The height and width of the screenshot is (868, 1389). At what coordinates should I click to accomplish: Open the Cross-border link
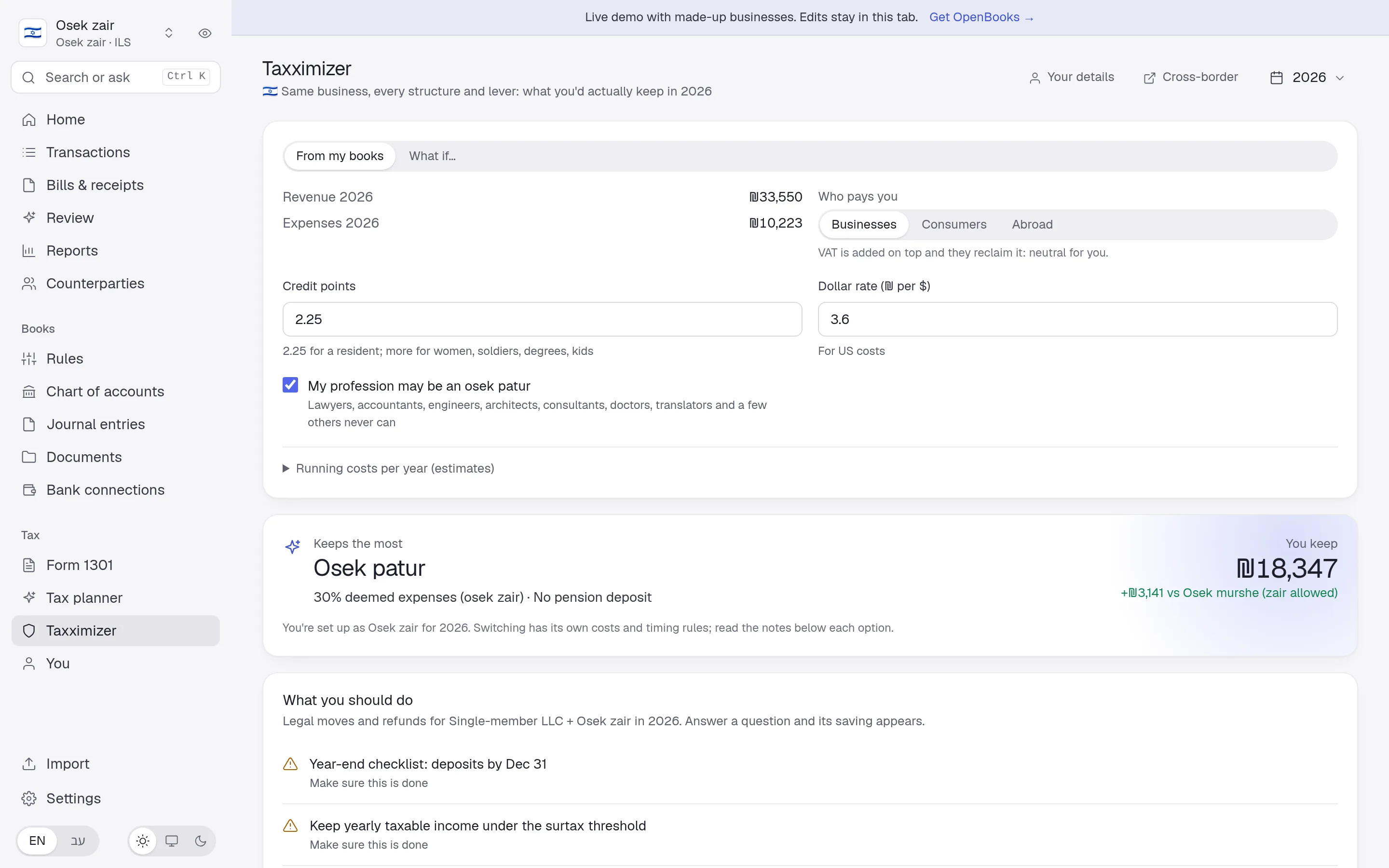1191,78
